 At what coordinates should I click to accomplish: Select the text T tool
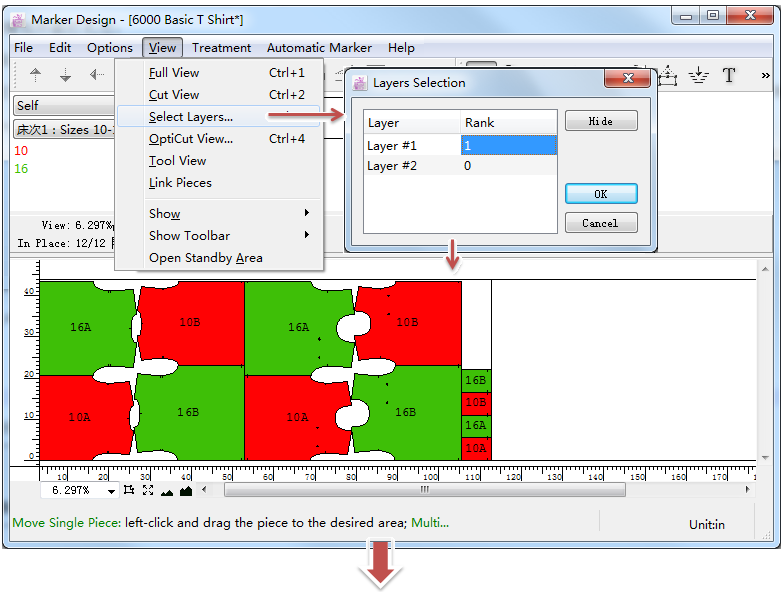tap(729, 75)
